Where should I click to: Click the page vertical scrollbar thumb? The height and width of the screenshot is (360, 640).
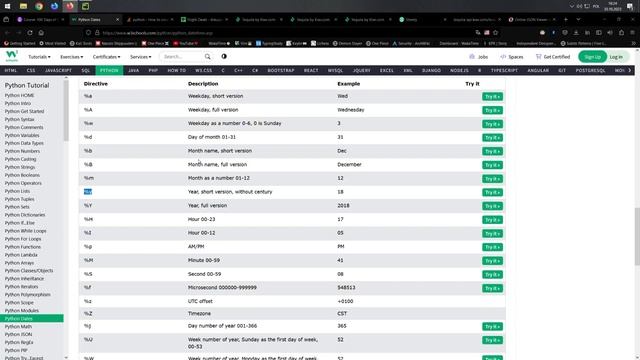(637, 236)
